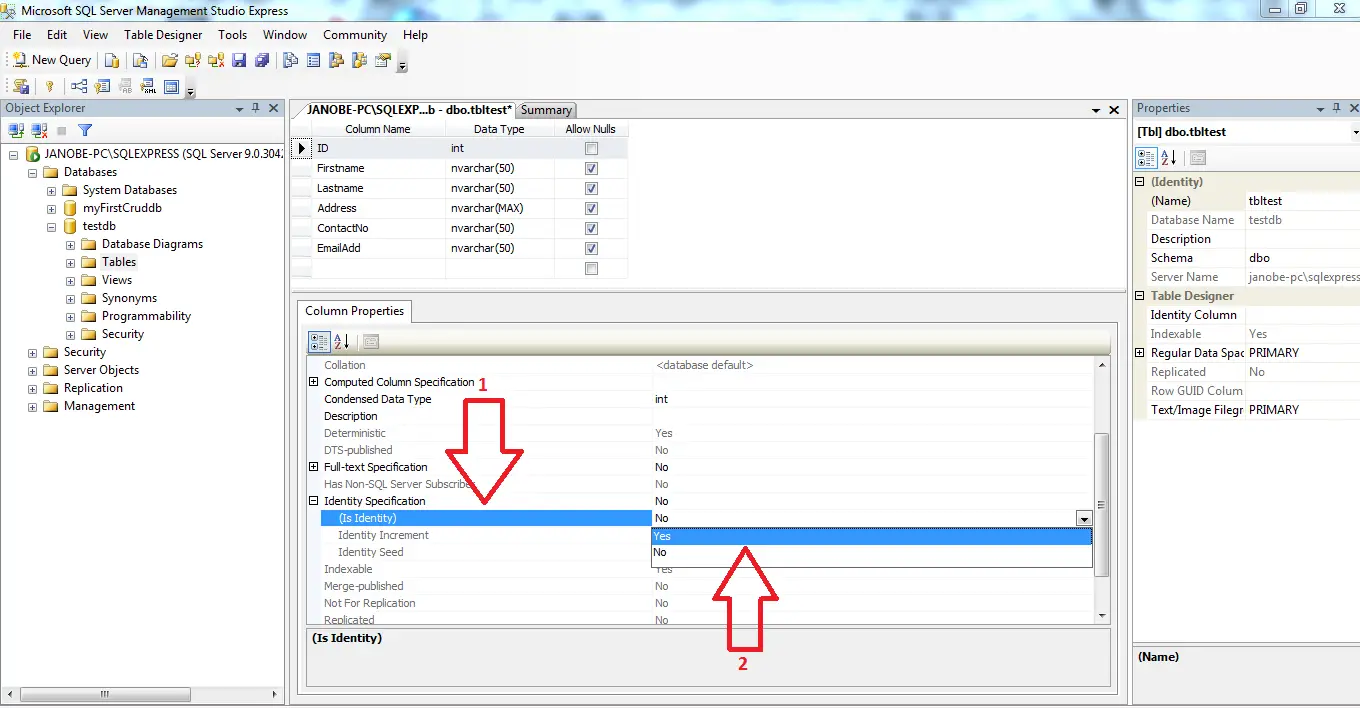Open the Table Designer menu

(163, 34)
